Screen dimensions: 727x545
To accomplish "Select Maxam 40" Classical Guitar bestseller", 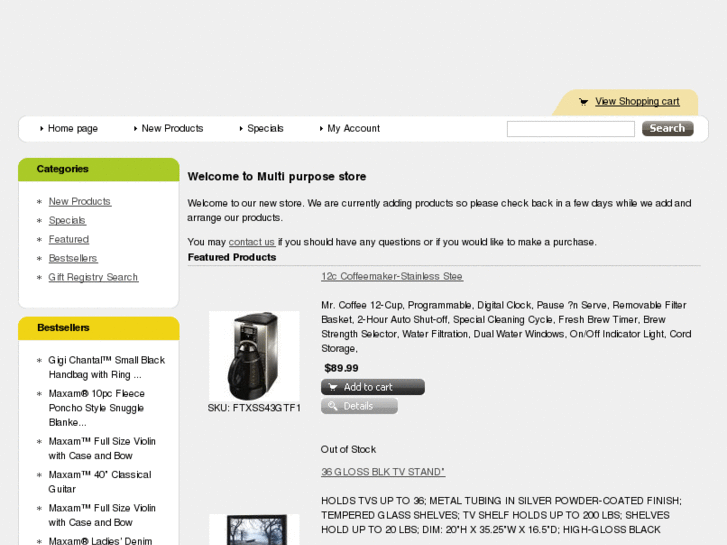I will coord(100,482).
